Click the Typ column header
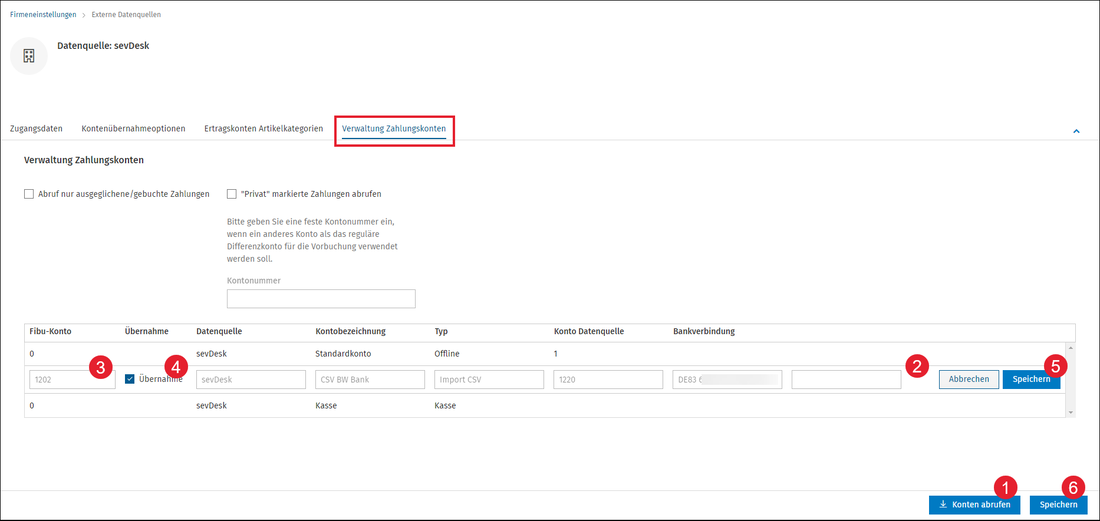 pyautogui.click(x=441, y=332)
